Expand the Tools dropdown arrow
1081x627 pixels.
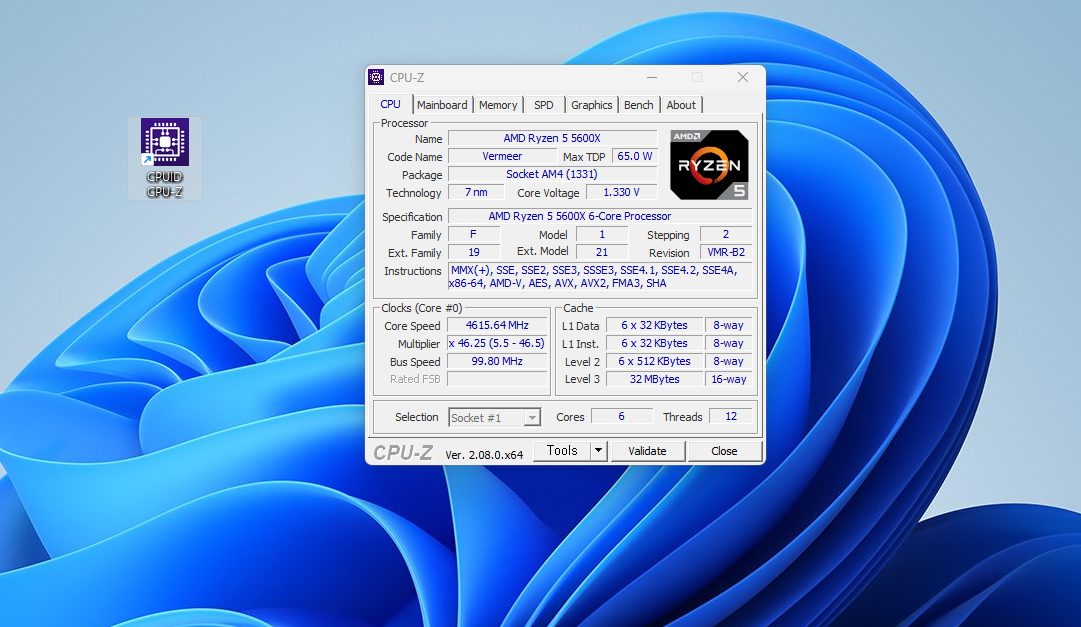click(598, 450)
